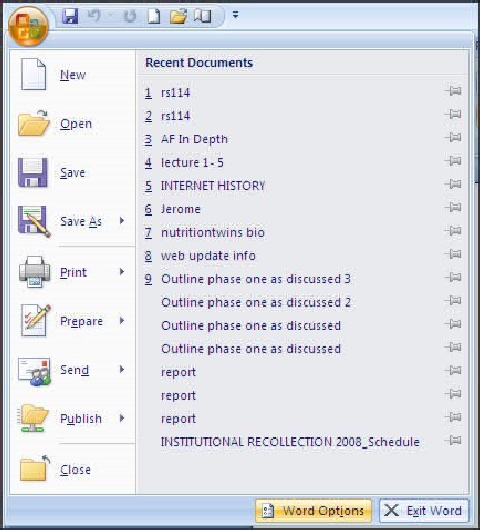This screenshot has width=480, height=530.
Task: Click the Save As floppy-with-pencil icon
Action: (x=34, y=221)
